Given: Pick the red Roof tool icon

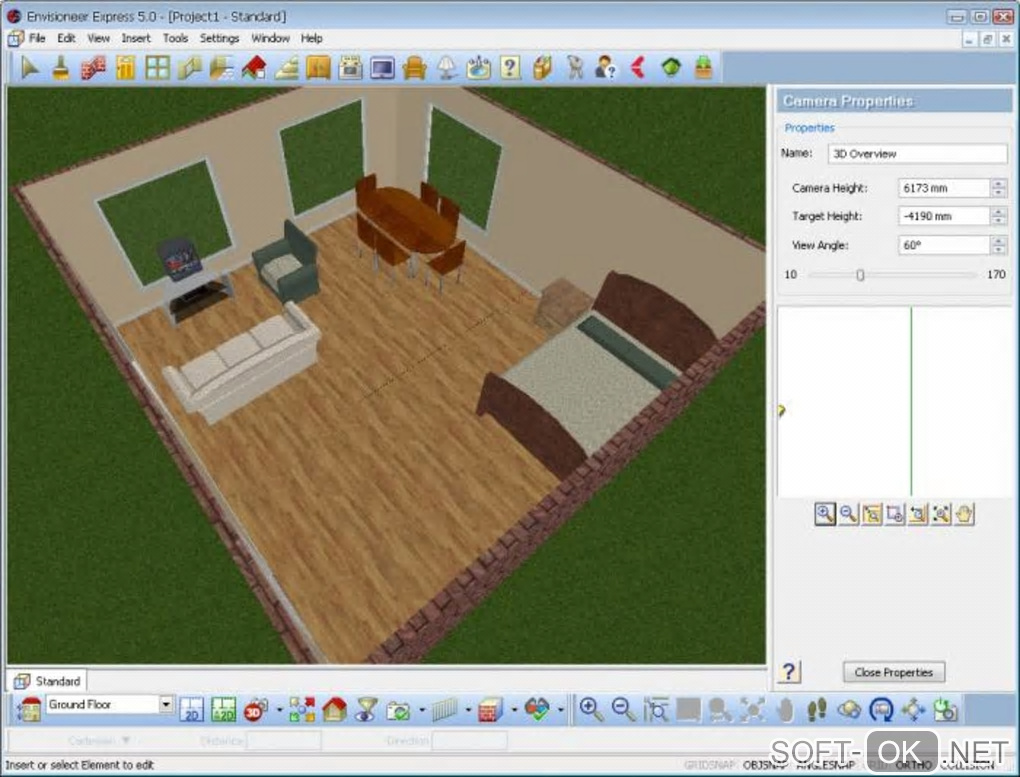Looking at the screenshot, I should (x=254, y=67).
